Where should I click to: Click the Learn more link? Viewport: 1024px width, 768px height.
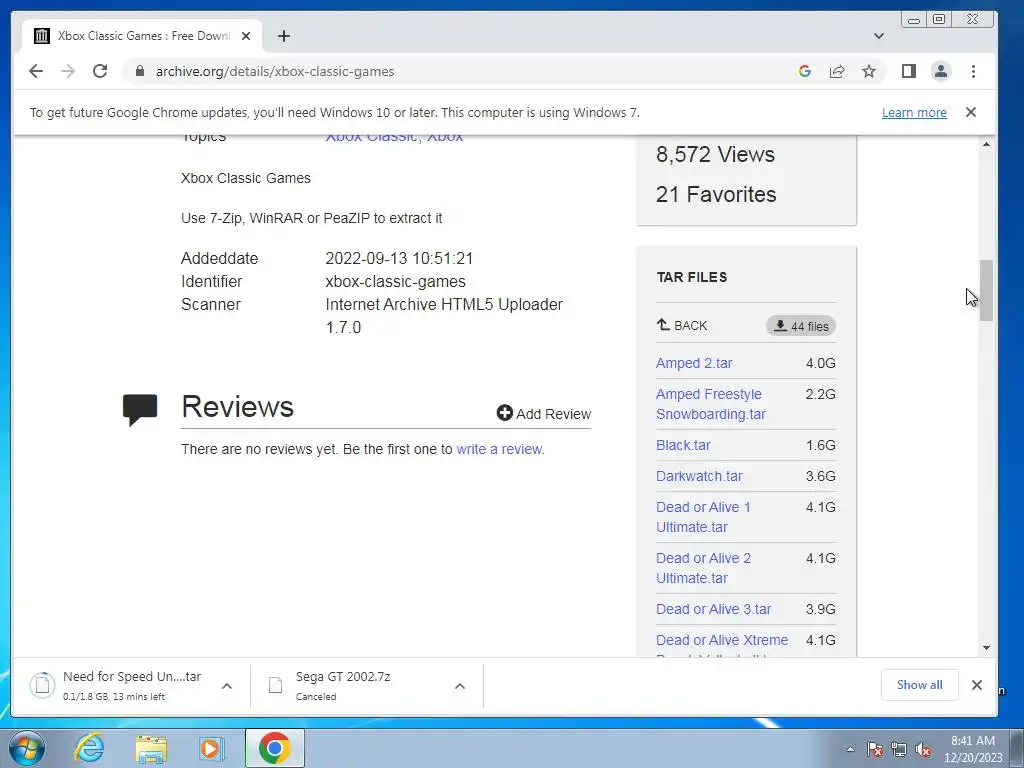tap(914, 112)
